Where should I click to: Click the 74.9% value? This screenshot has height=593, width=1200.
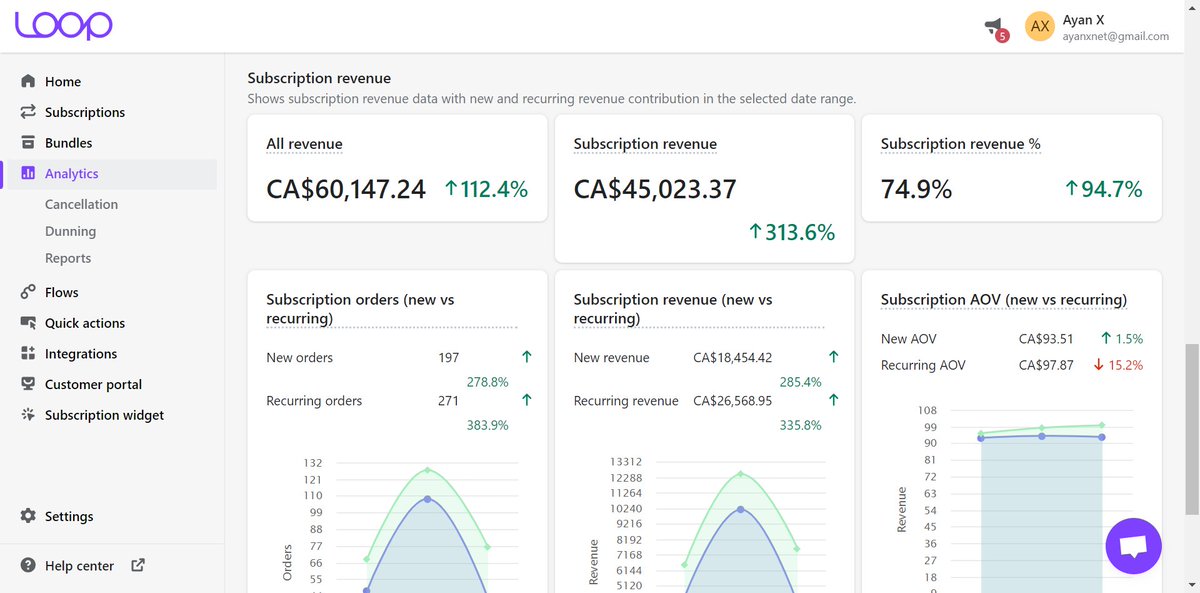point(917,189)
